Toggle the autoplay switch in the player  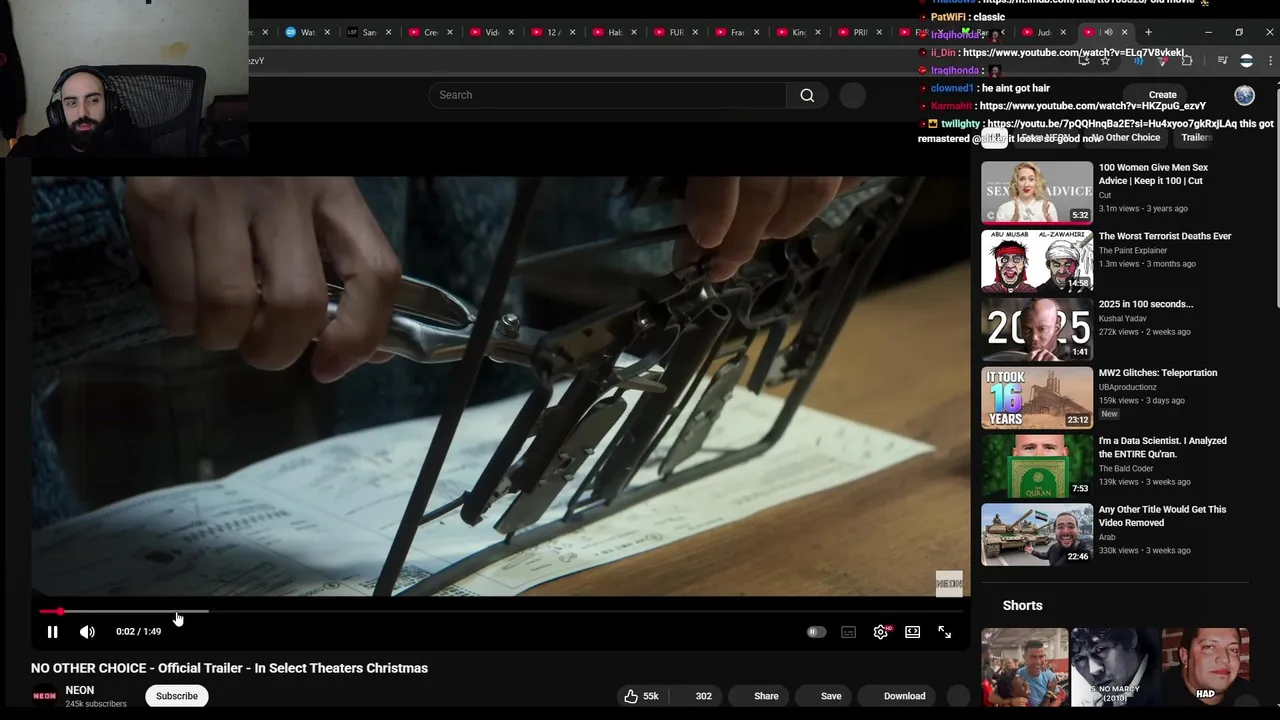pyautogui.click(x=816, y=632)
